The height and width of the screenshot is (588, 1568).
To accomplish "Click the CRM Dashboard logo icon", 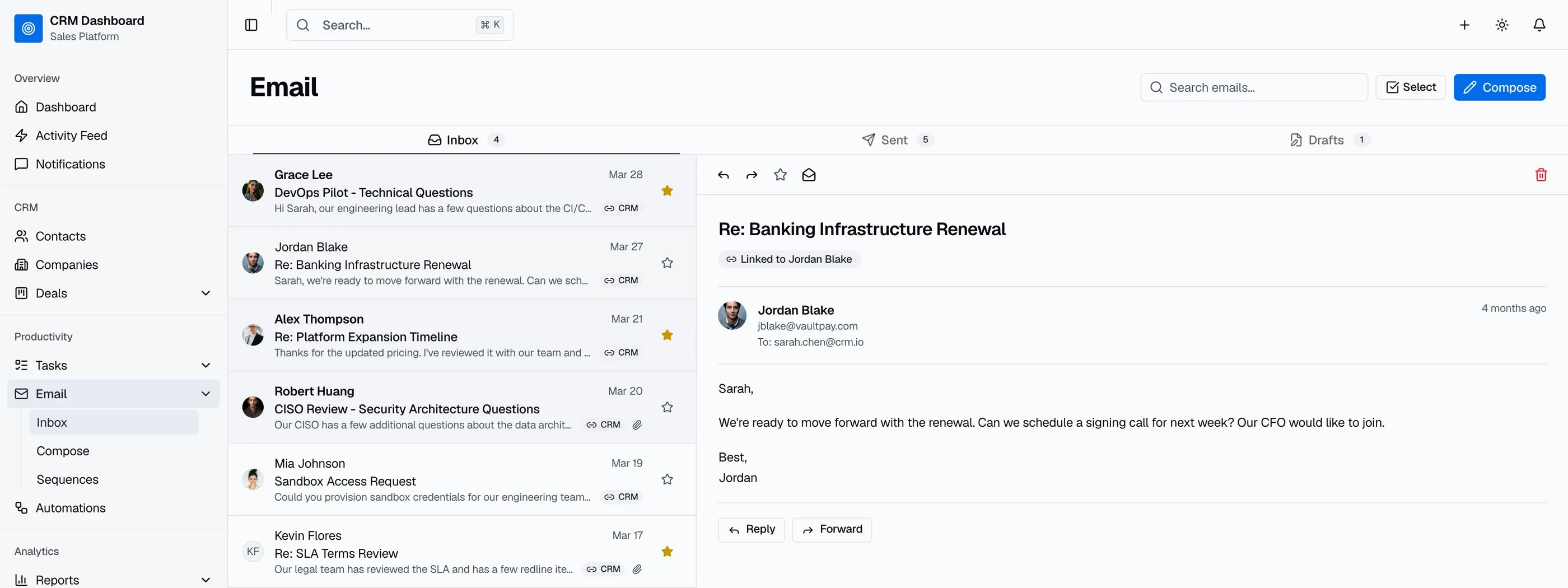I will [x=28, y=28].
